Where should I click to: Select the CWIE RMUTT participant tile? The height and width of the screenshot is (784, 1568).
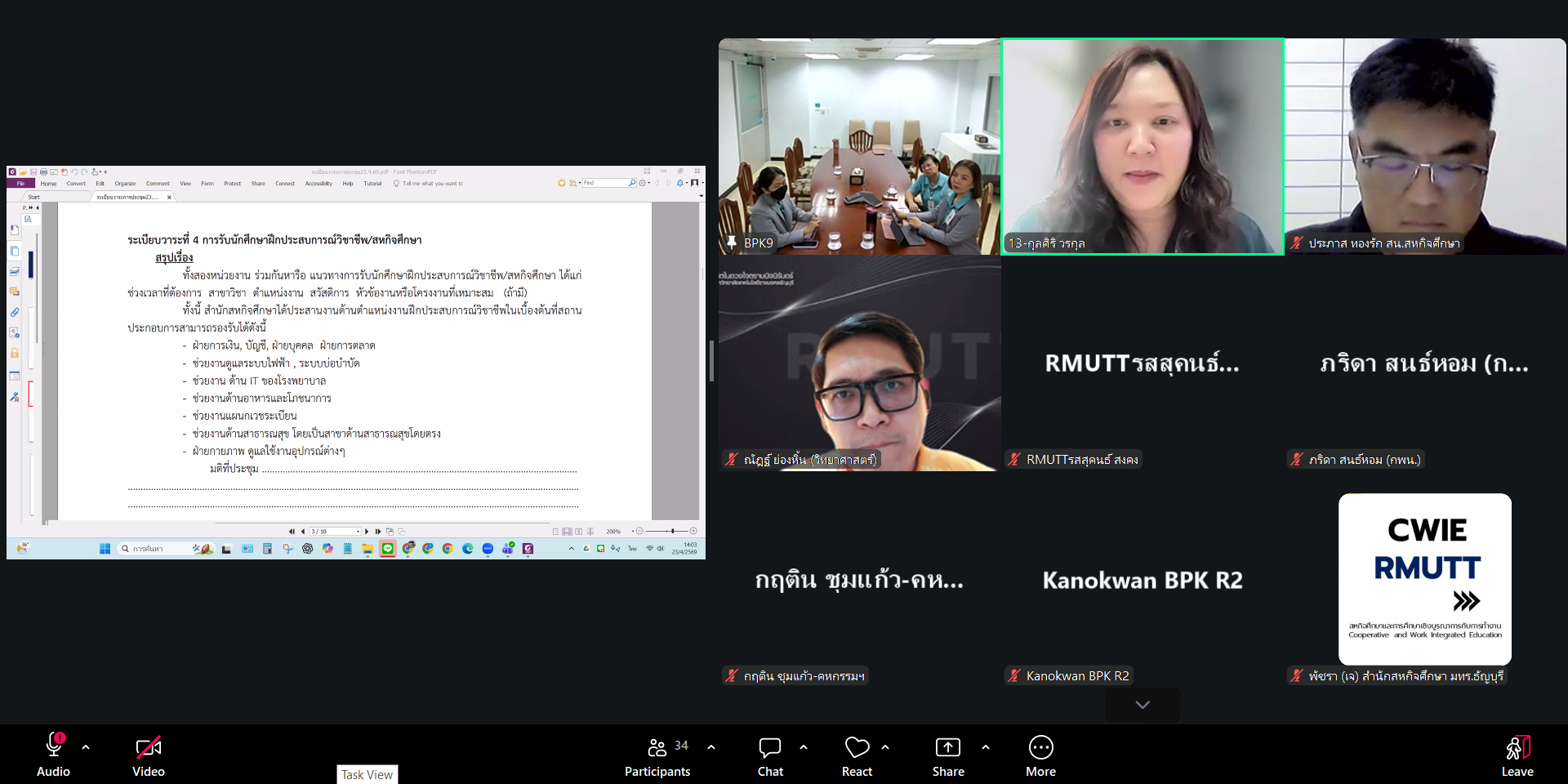[1424, 579]
